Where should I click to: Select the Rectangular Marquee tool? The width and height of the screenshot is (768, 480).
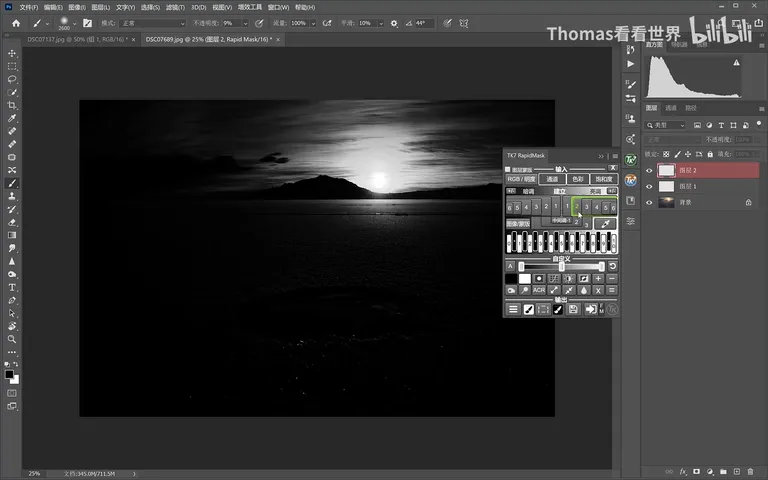click(12, 66)
